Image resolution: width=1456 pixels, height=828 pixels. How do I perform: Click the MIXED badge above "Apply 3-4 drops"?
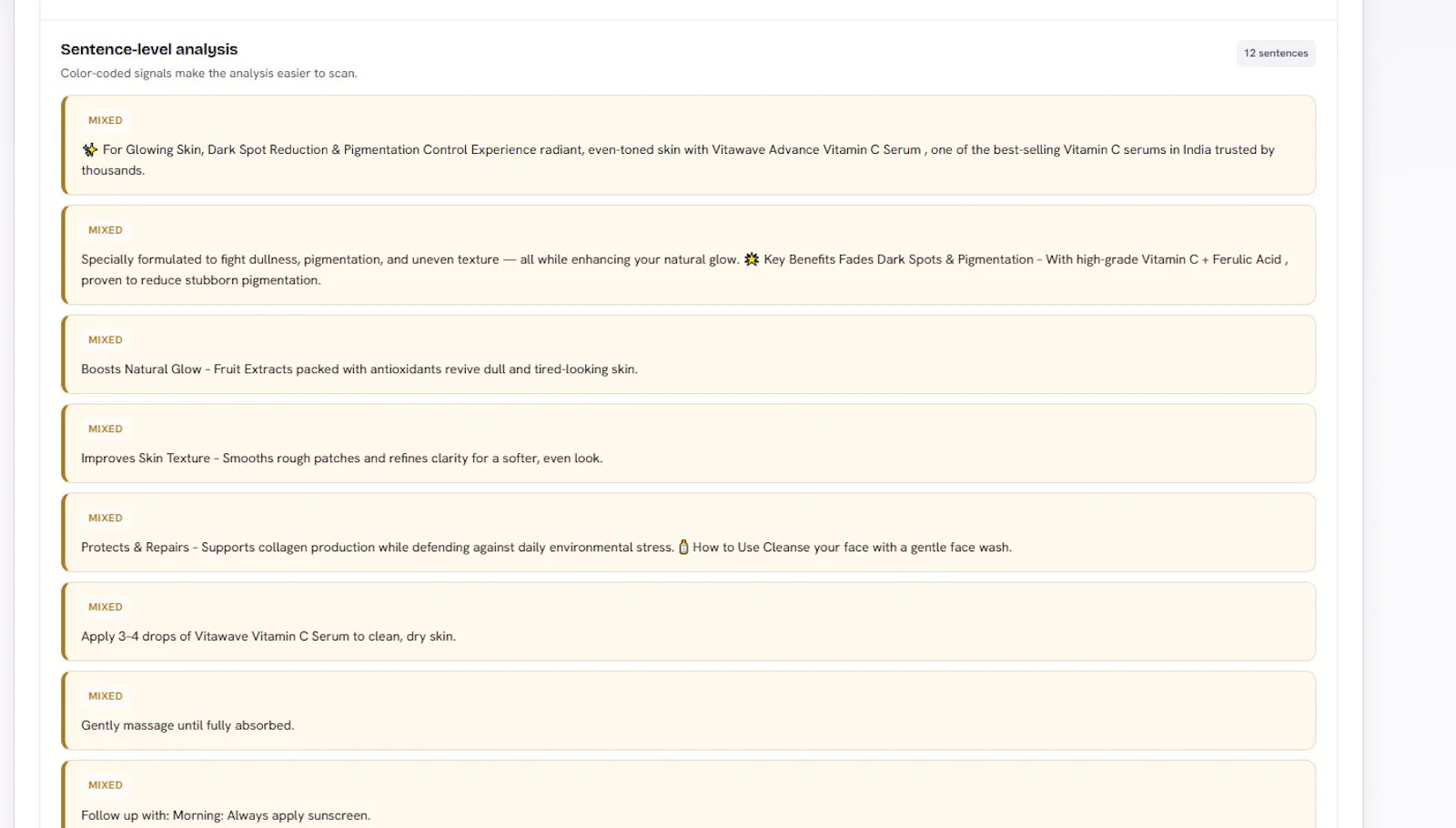(x=106, y=608)
